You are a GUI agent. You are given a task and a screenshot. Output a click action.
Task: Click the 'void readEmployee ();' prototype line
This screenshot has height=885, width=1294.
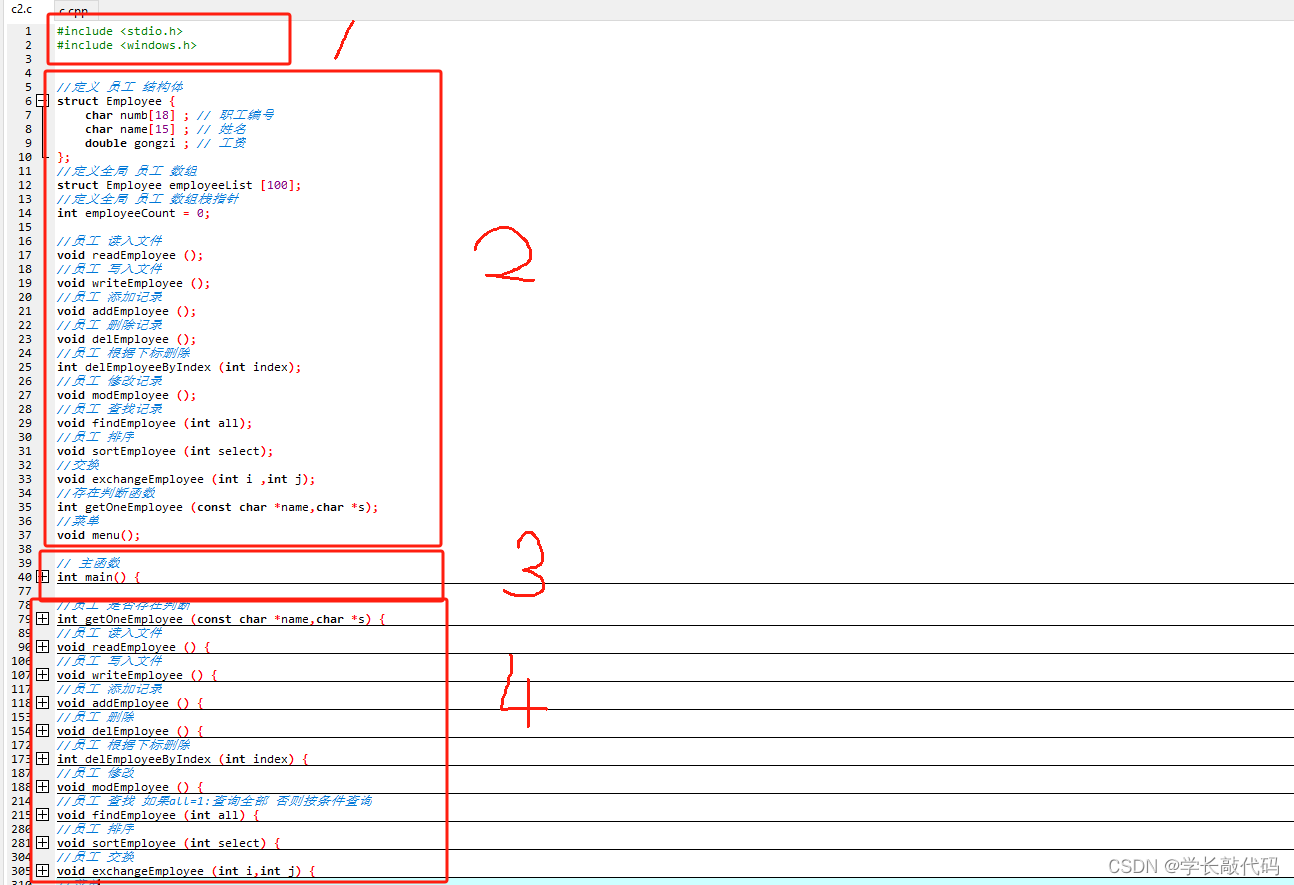[x=130, y=255]
